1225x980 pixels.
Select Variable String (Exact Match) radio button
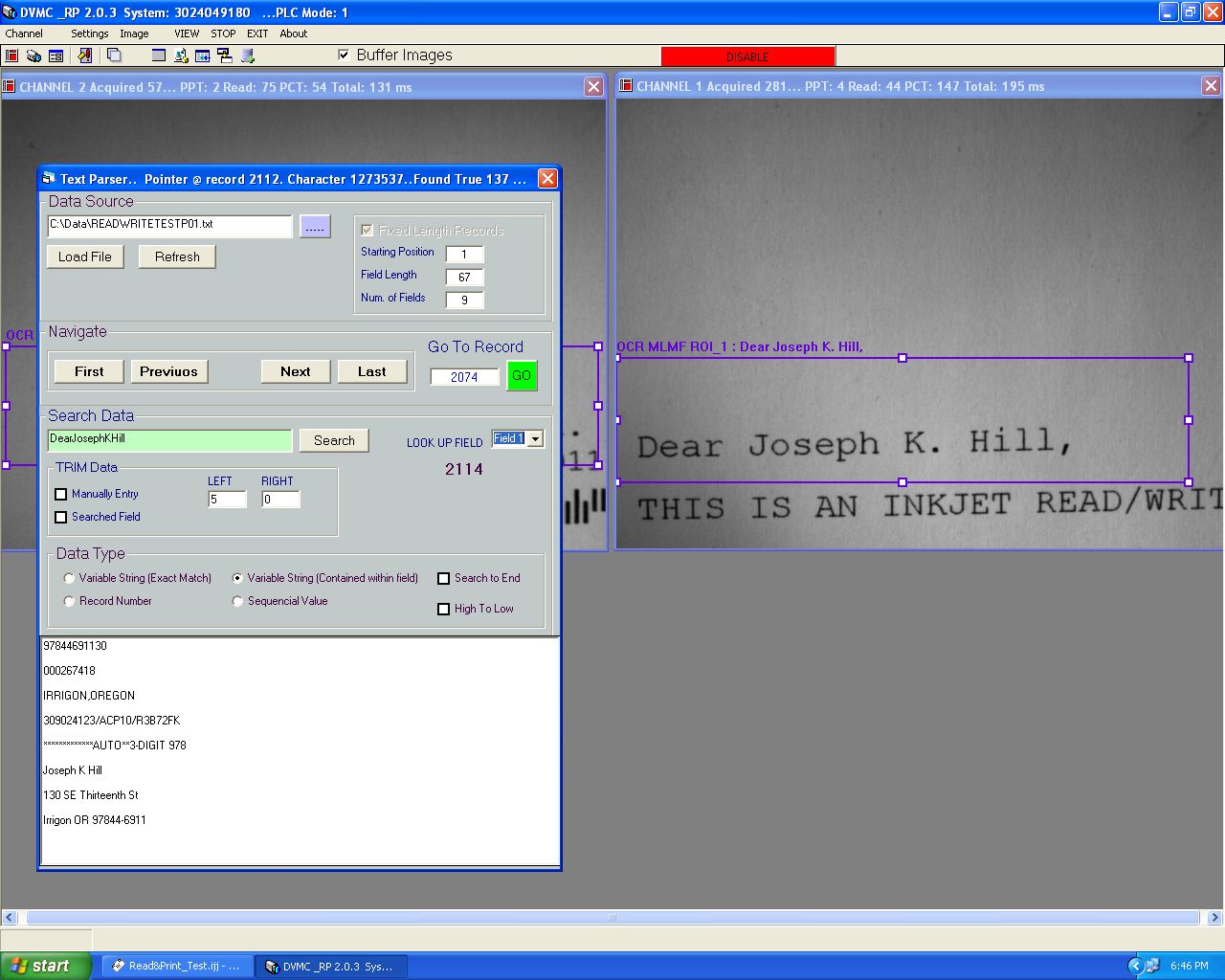click(x=69, y=578)
